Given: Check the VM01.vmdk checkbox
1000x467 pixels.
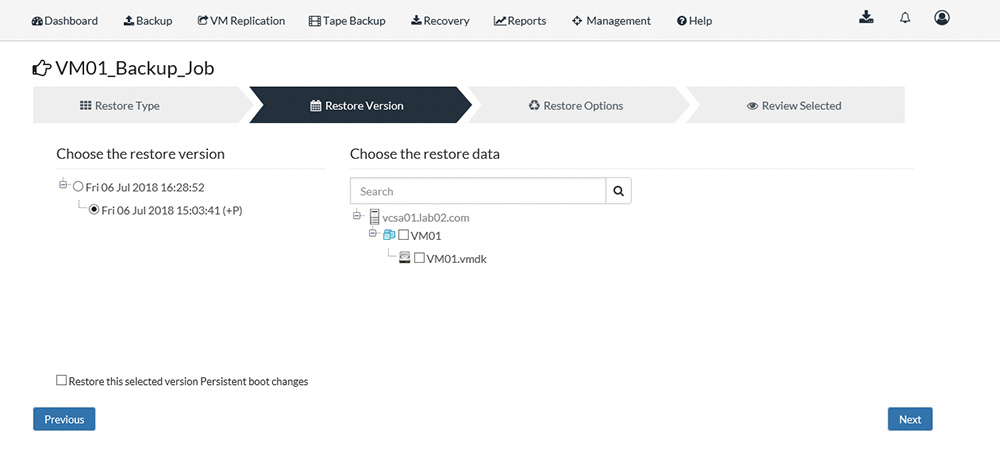Looking at the screenshot, I should click(x=419, y=258).
